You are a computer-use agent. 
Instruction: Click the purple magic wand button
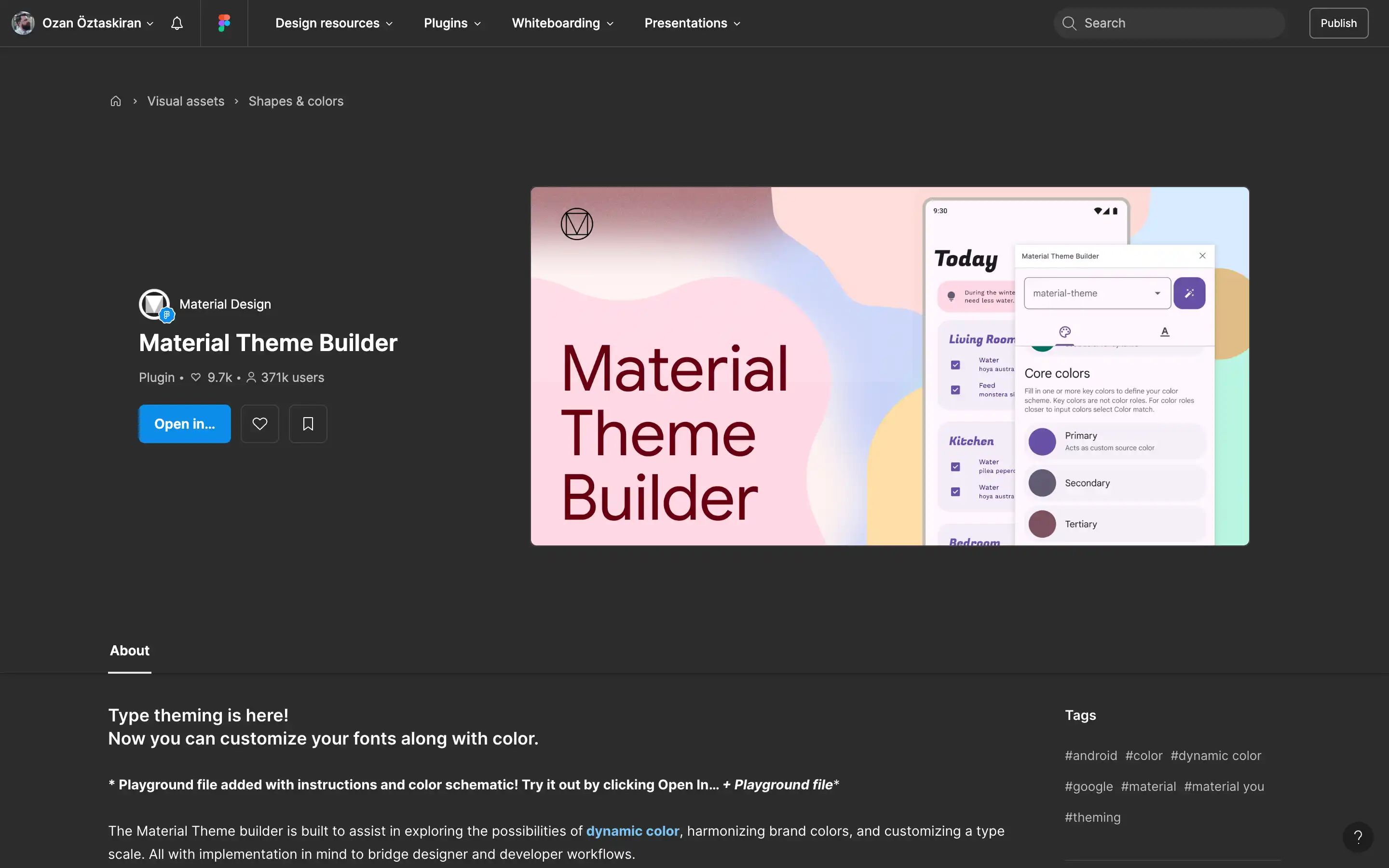tap(1189, 293)
